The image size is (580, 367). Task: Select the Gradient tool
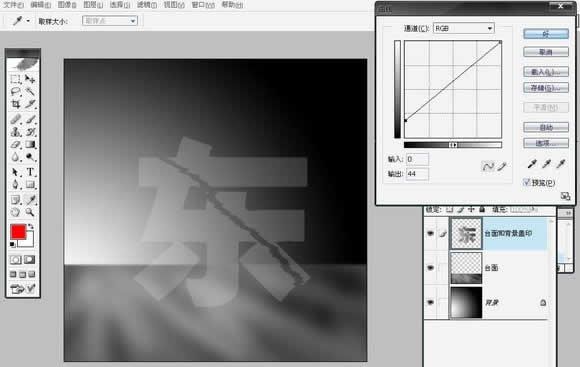coord(30,145)
